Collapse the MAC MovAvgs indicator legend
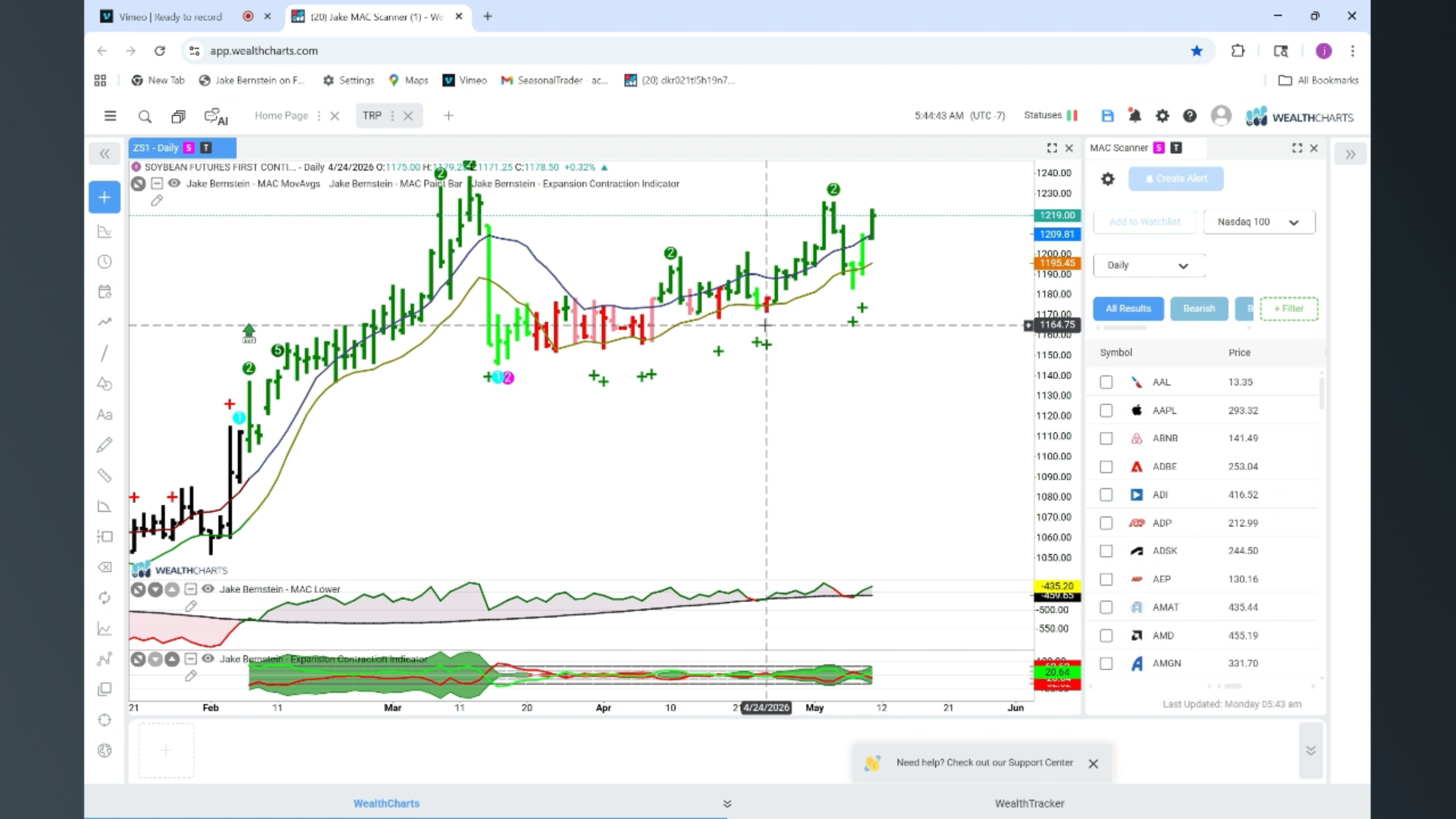 tap(157, 184)
